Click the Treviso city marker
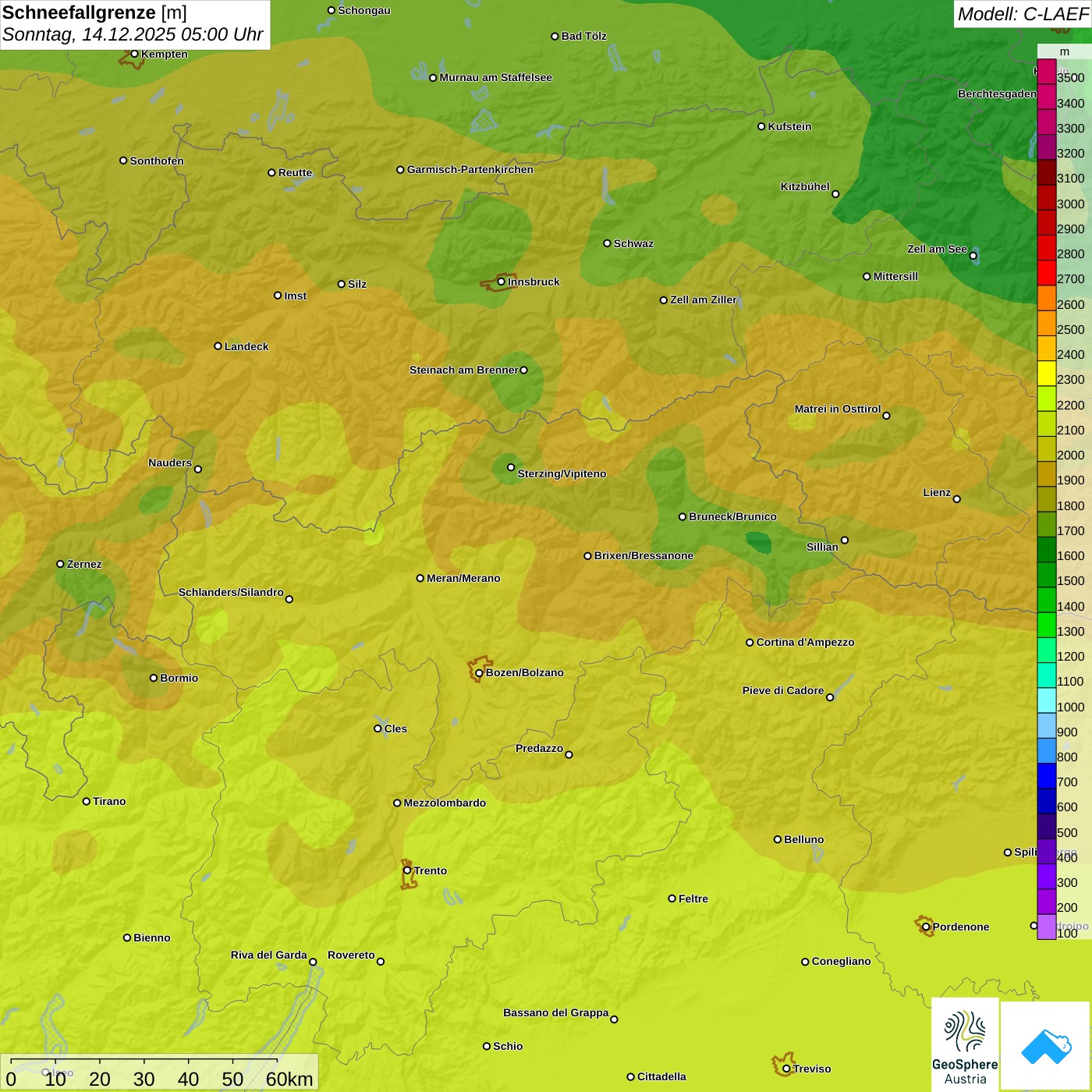This screenshot has height=1092, width=1092. [x=786, y=1069]
